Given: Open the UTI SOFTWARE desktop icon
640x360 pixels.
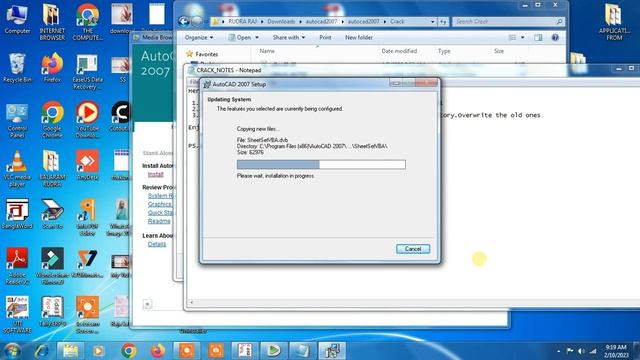Looking at the screenshot, I should click(x=17, y=315).
